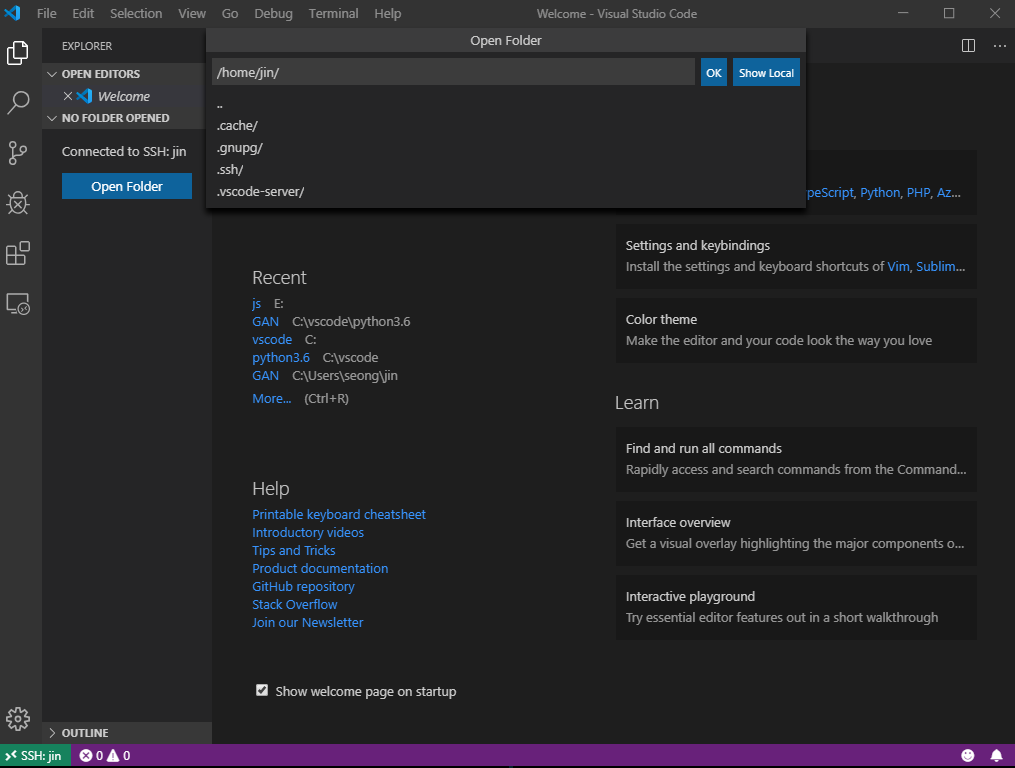Viewport: 1015px width, 768px height.
Task: Select the .vscode-server/ folder entry
Action: point(506,192)
